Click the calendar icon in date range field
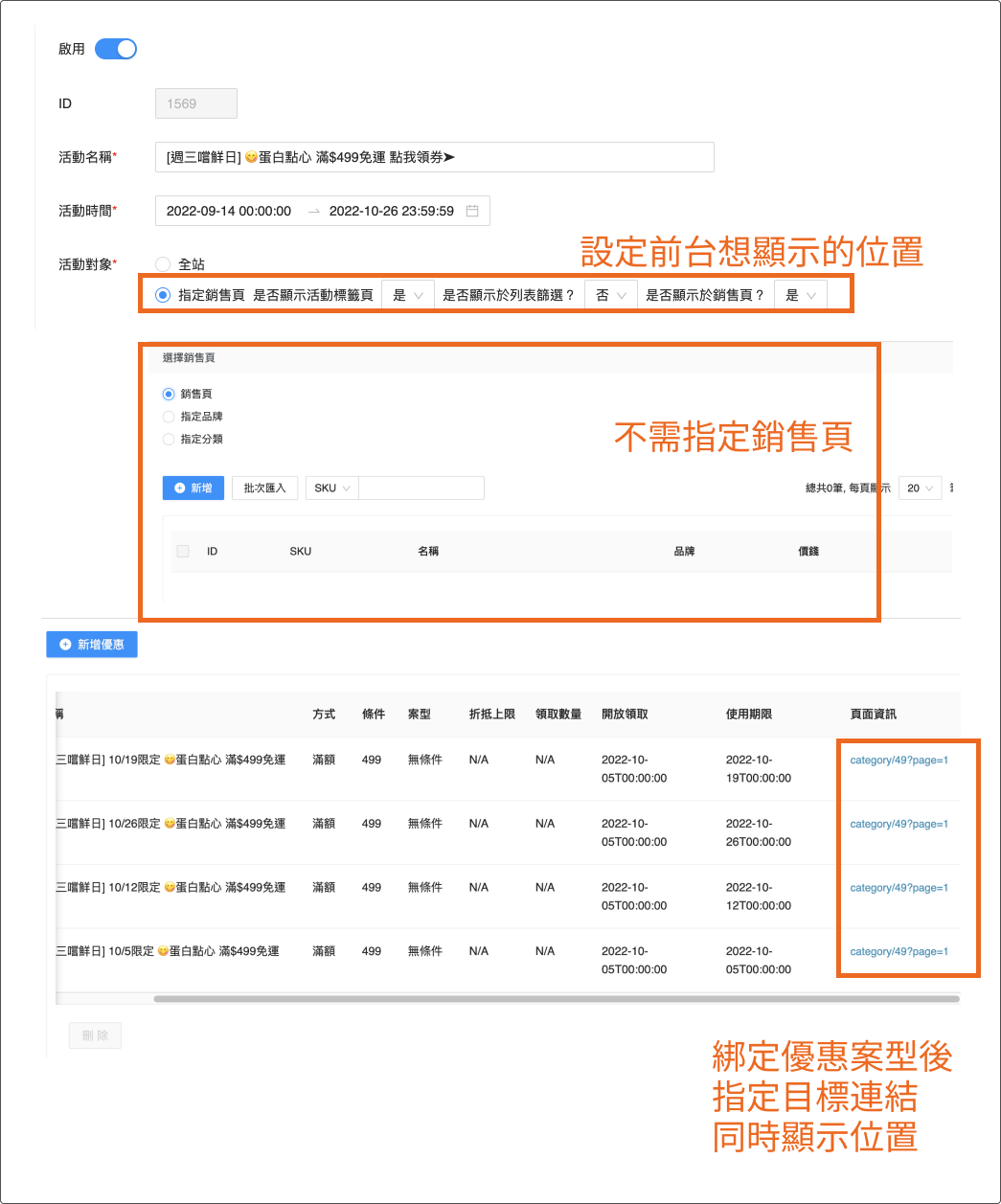This screenshot has width=1001, height=1204. tap(472, 211)
